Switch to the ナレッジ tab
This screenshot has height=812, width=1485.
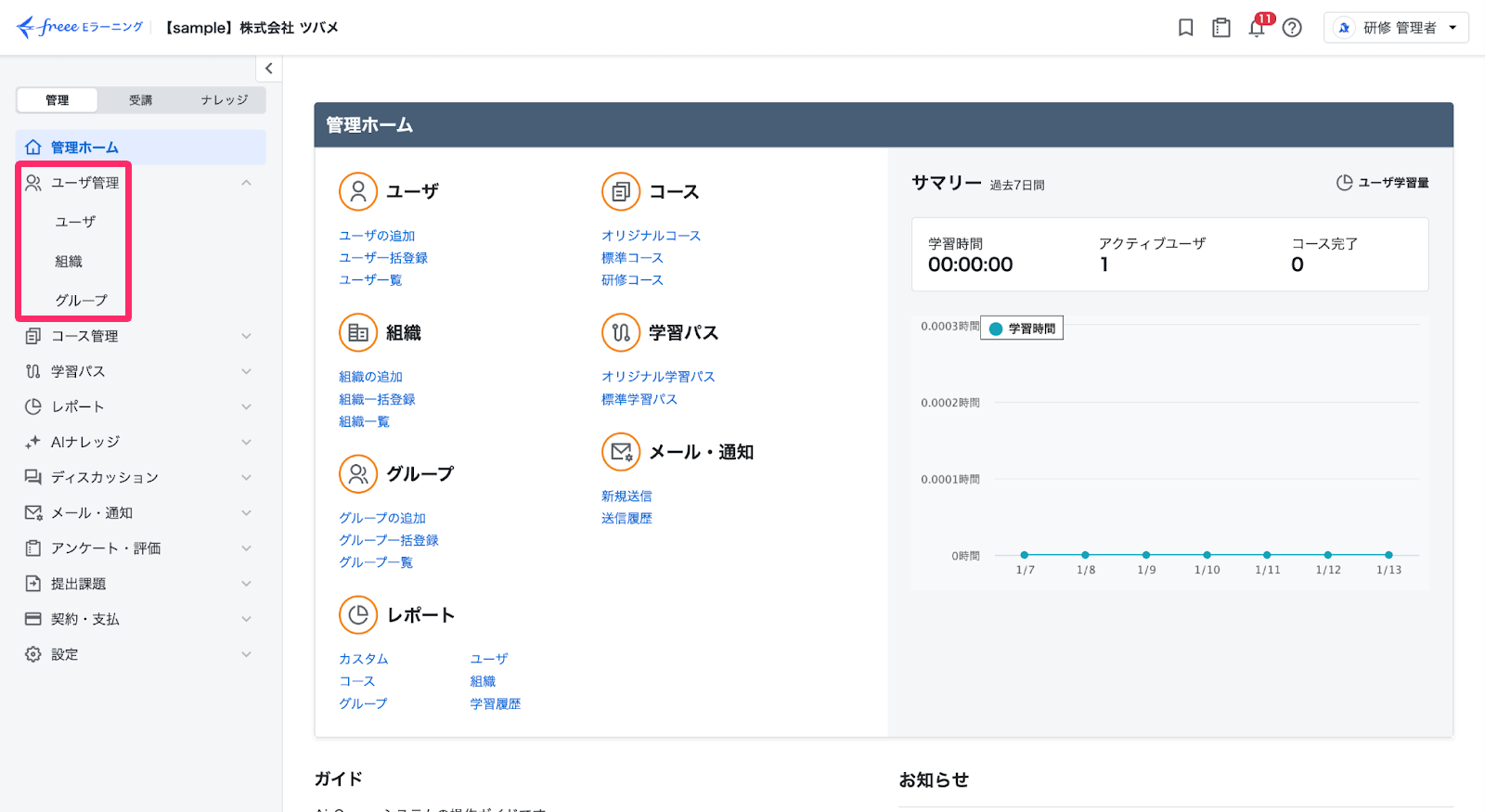(225, 100)
